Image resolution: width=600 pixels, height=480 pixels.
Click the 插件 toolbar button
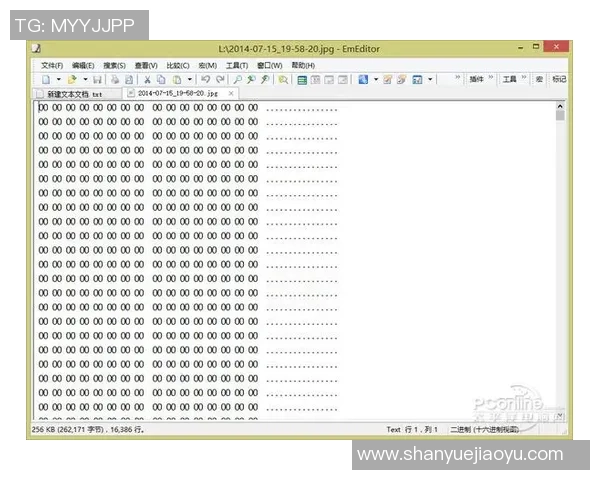tap(477, 79)
